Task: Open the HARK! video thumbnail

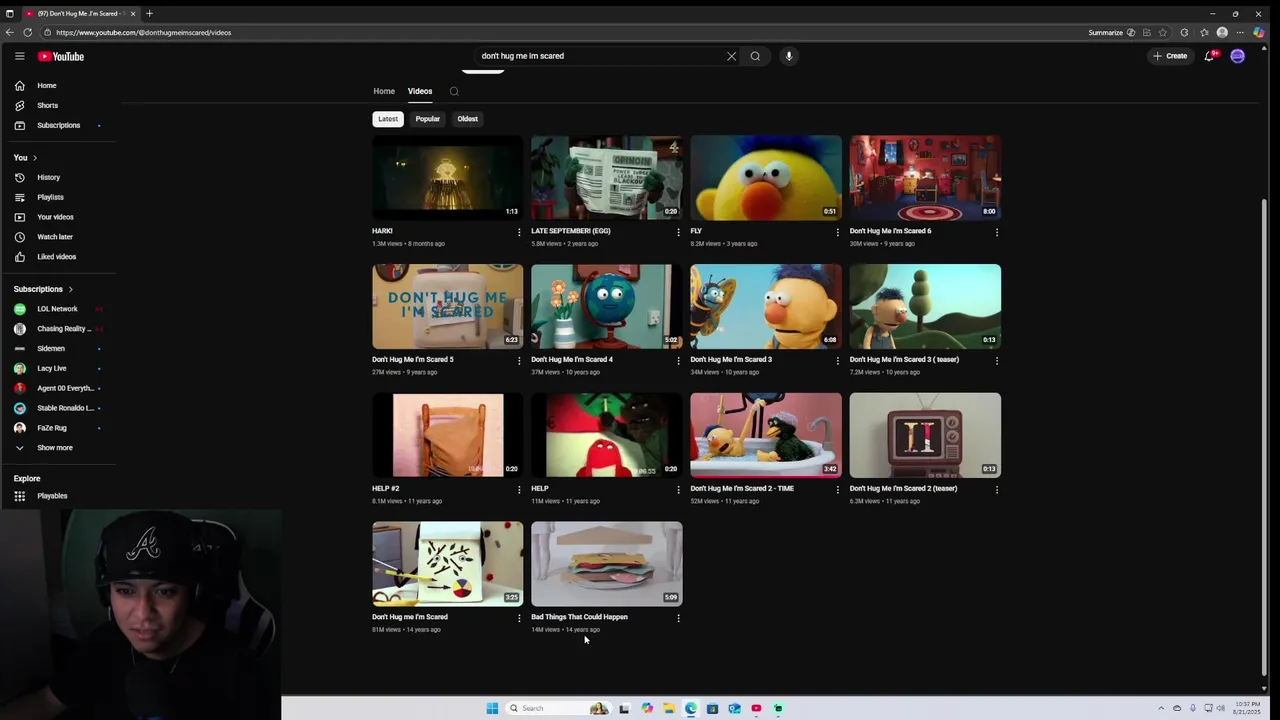Action: (447, 177)
